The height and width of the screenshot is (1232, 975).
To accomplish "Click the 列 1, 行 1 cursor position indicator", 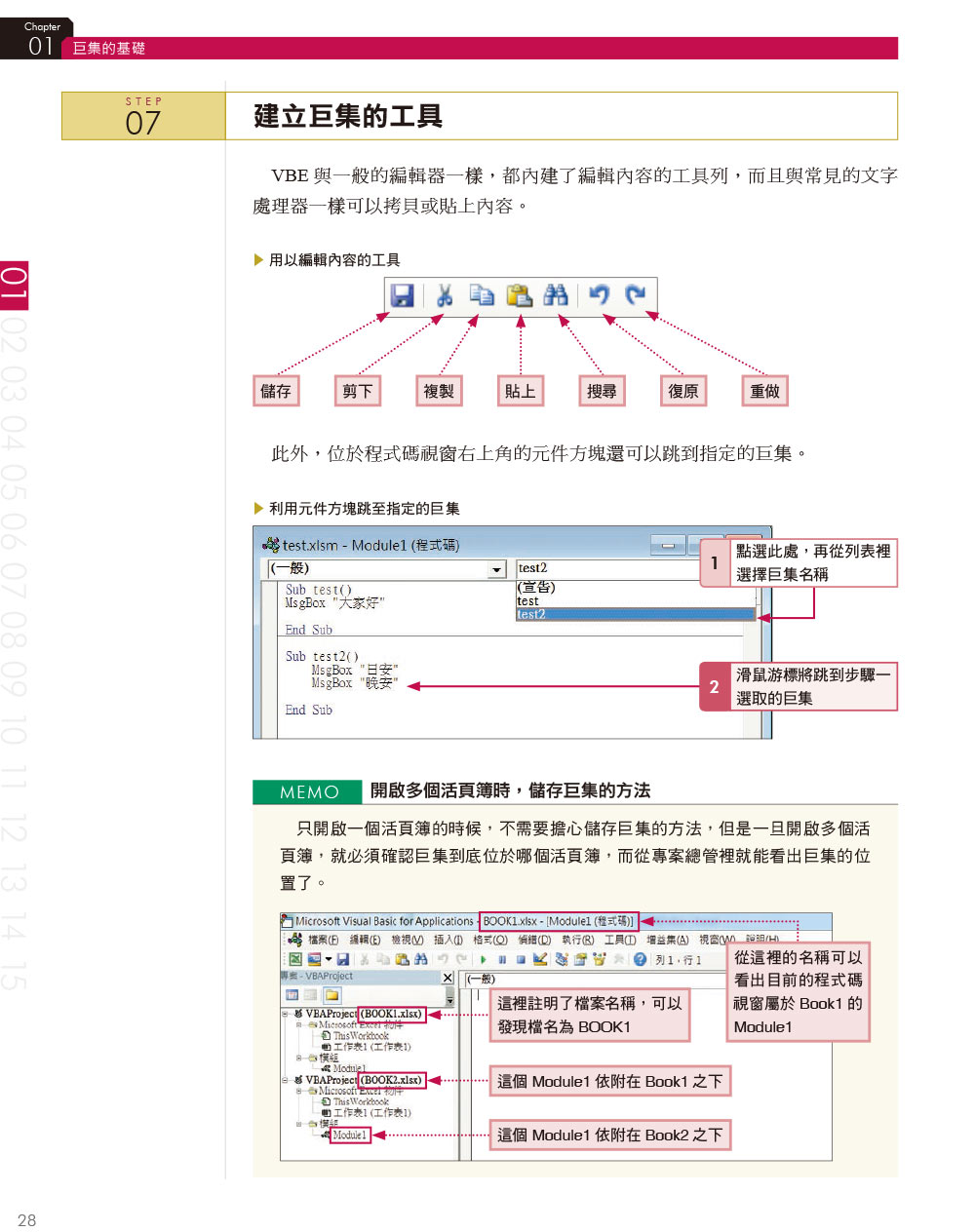I will point(678,960).
